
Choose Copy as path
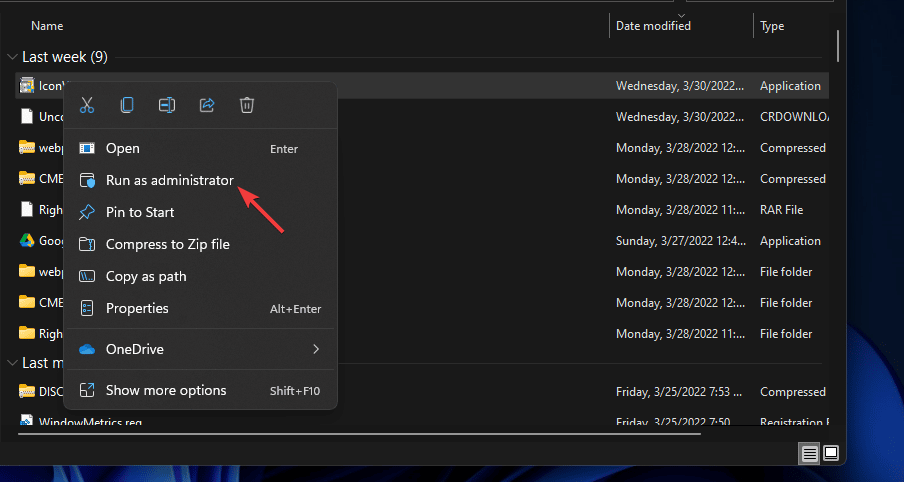pos(200,277)
